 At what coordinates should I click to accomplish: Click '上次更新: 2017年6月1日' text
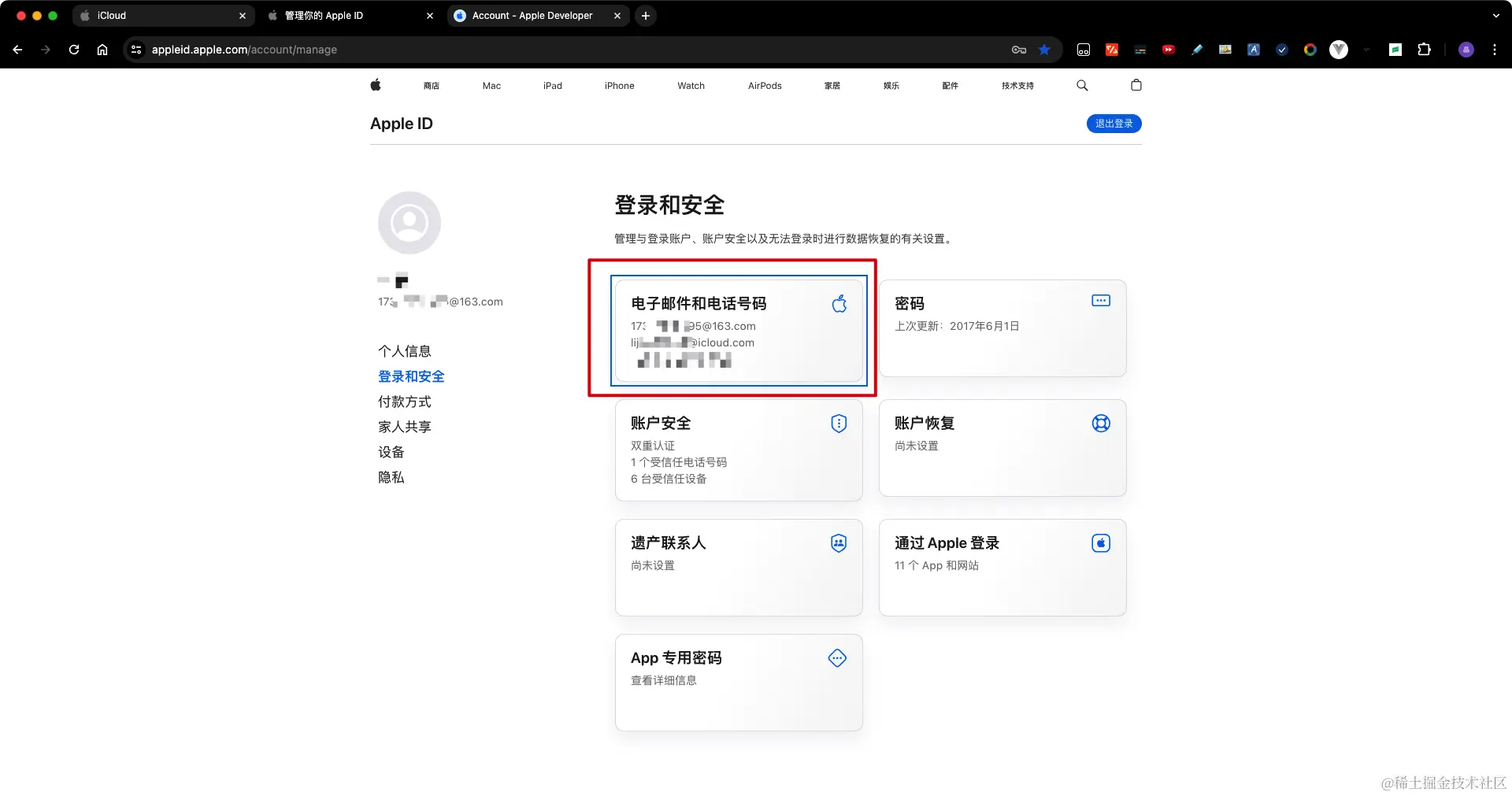pos(957,326)
